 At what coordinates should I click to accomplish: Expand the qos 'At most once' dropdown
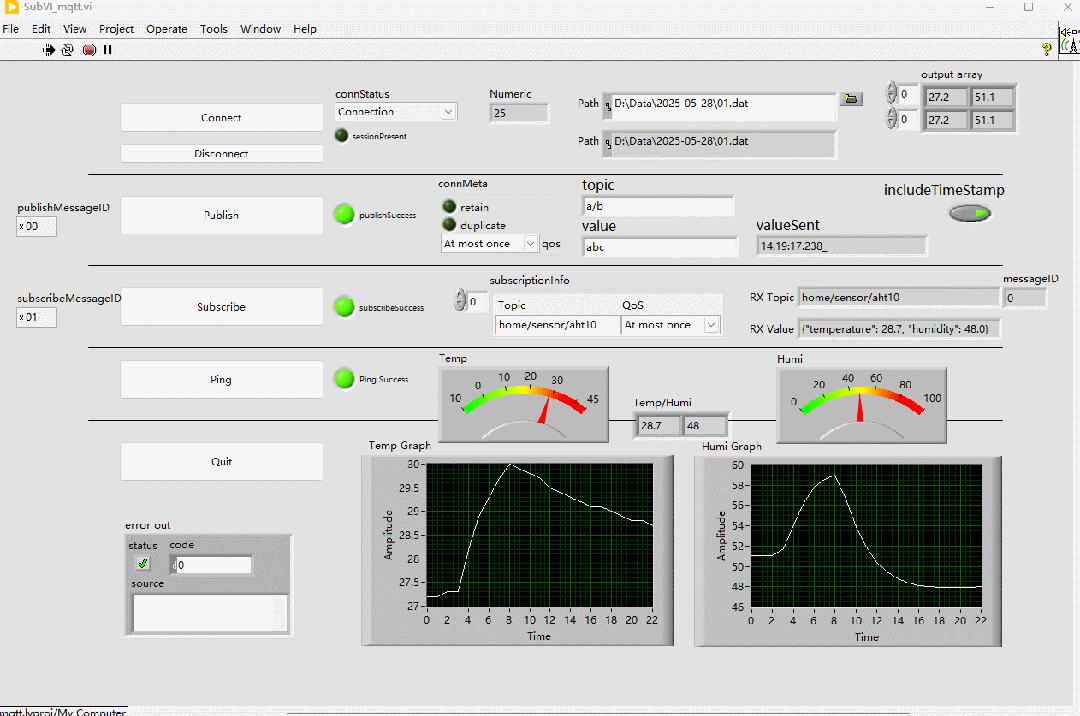click(530, 243)
